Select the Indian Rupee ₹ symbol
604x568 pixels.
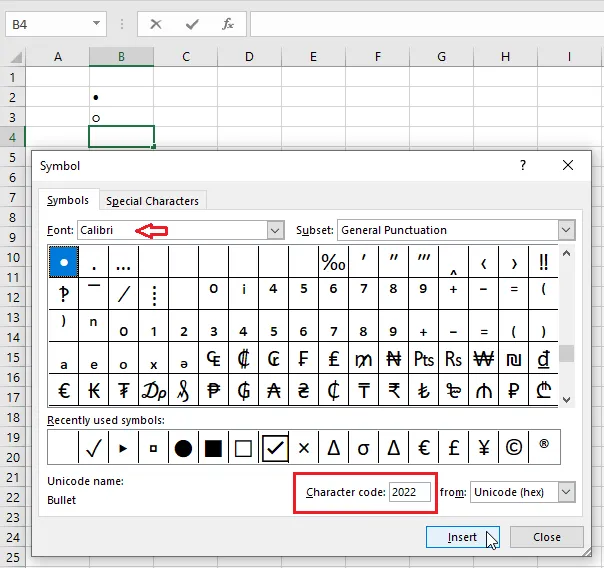click(394, 390)
